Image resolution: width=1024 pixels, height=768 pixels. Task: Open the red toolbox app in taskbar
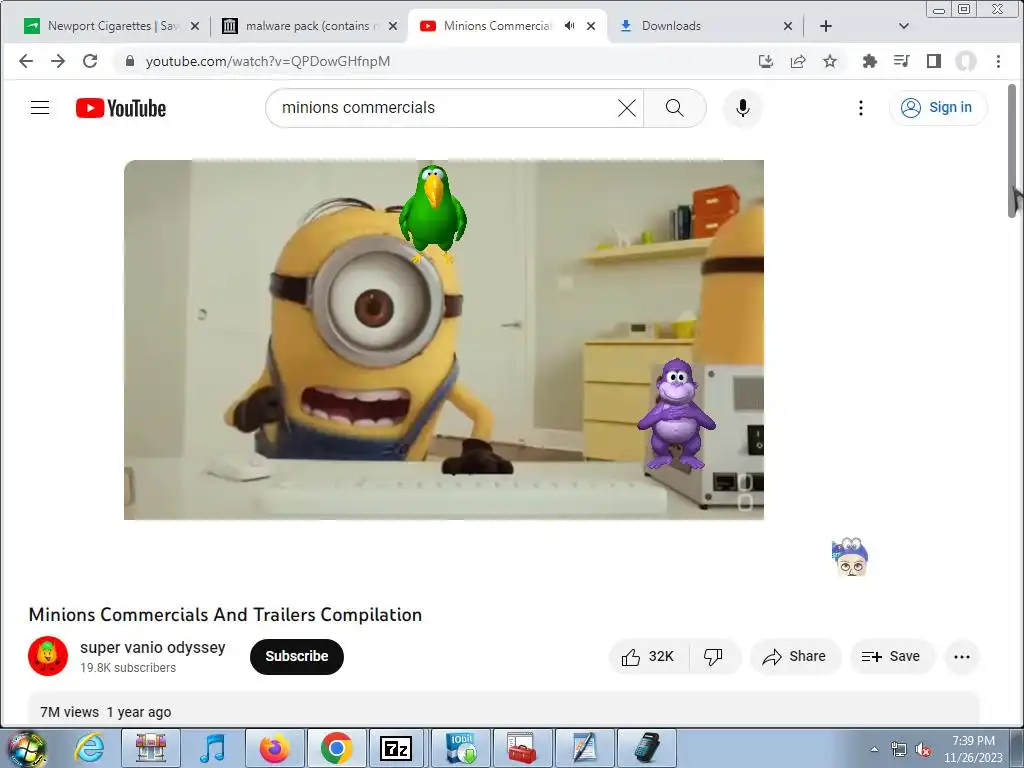[522, 748]
